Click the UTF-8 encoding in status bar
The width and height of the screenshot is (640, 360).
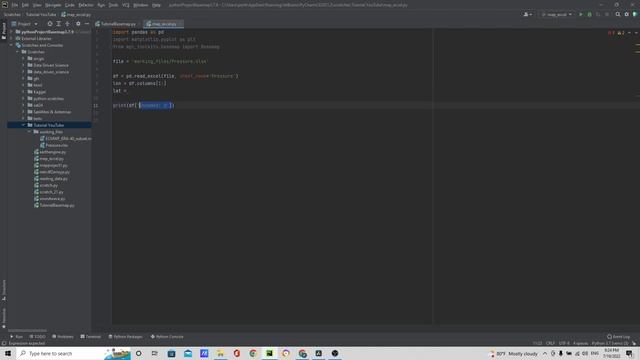pyautogui.click(x=564, y=343)
